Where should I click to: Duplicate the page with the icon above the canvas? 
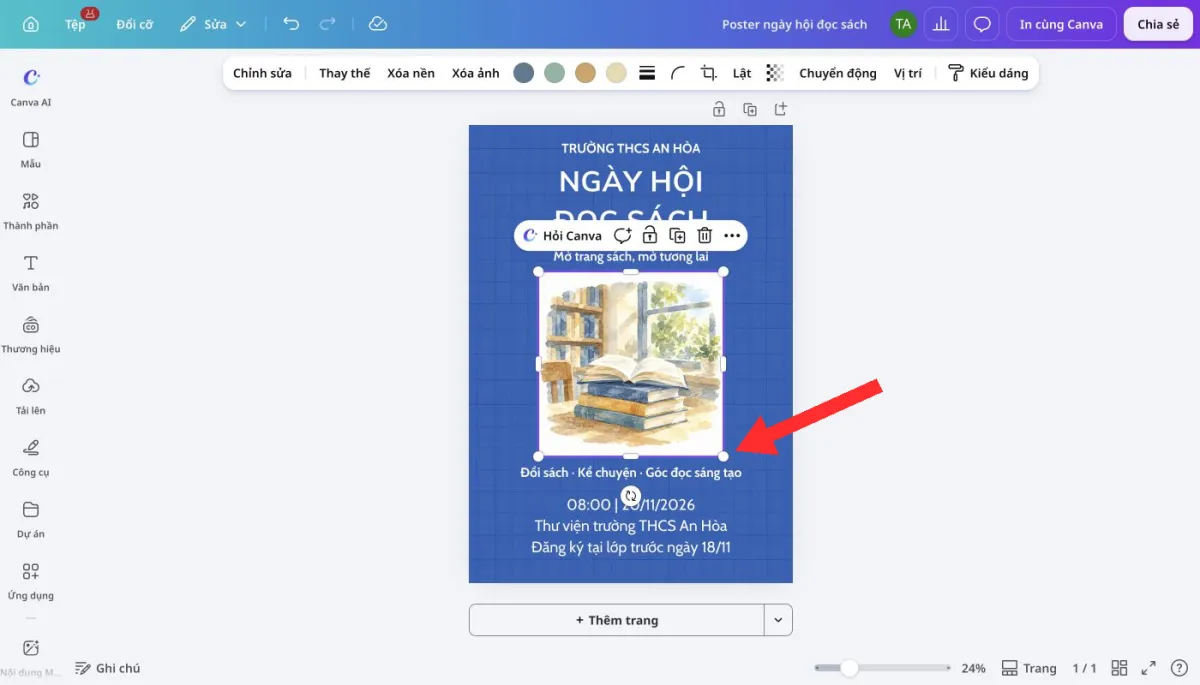750,109
